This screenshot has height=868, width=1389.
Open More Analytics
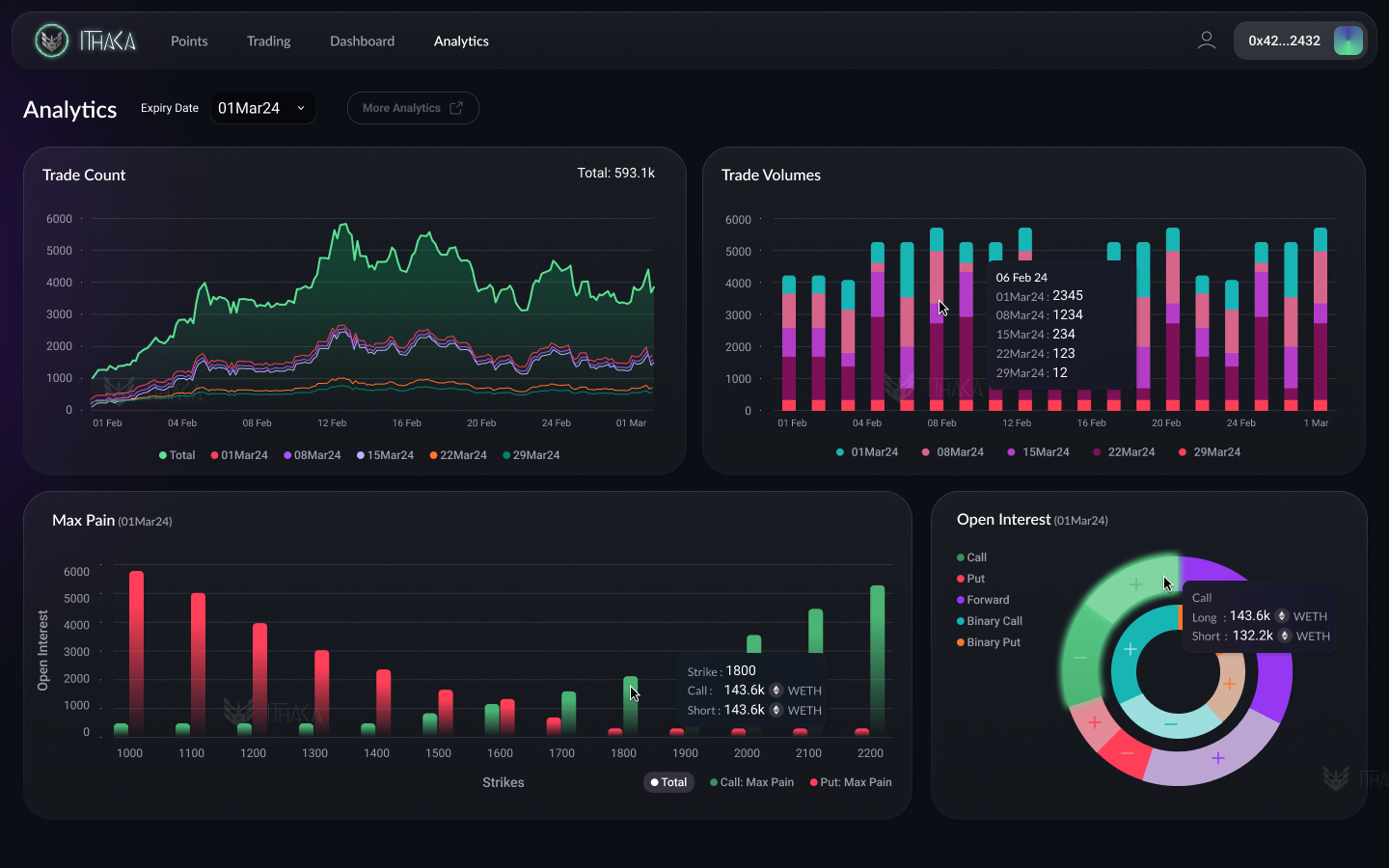click(412, 108)
